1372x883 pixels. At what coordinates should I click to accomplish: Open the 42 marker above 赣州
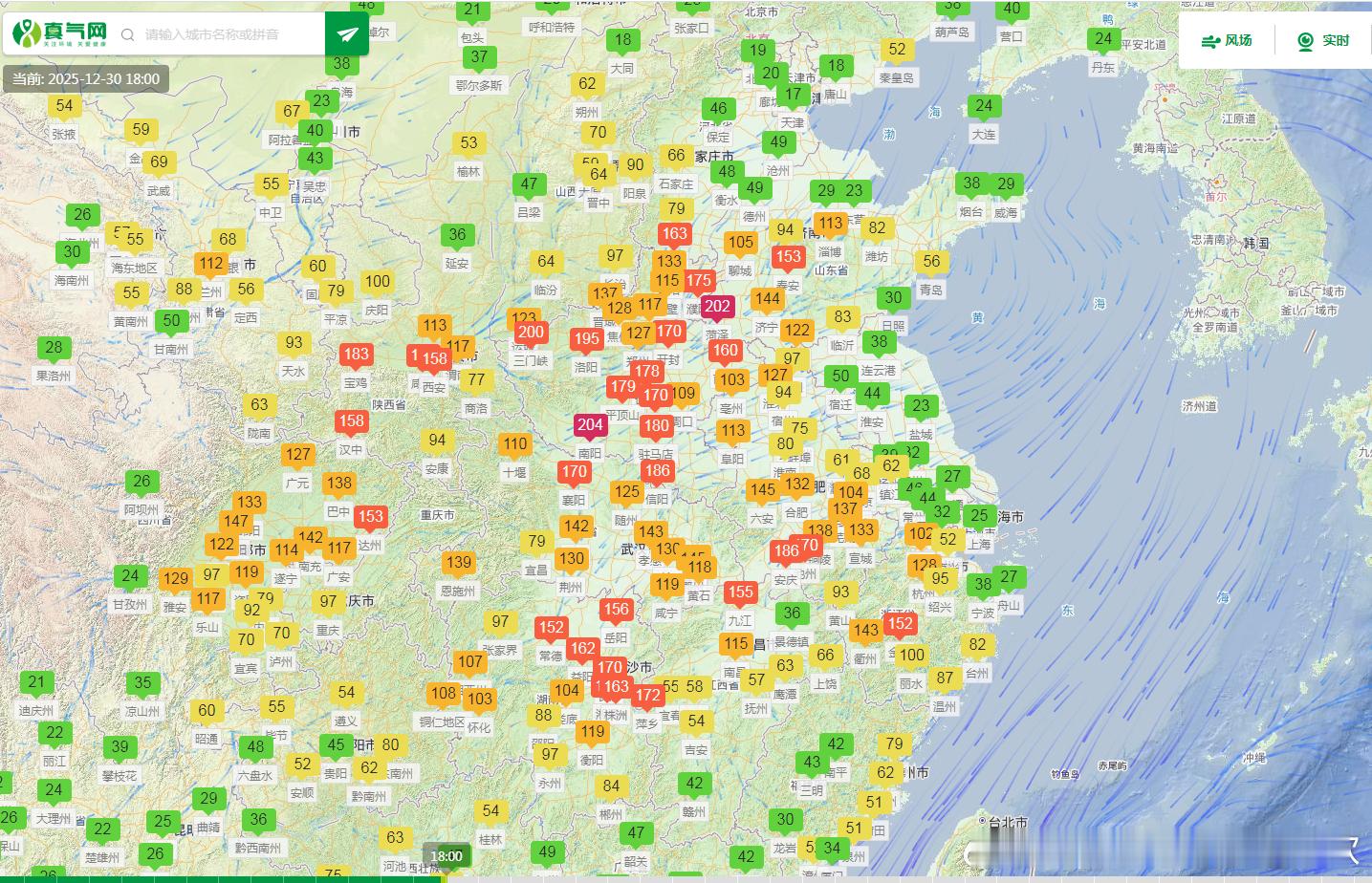point(694,784)
